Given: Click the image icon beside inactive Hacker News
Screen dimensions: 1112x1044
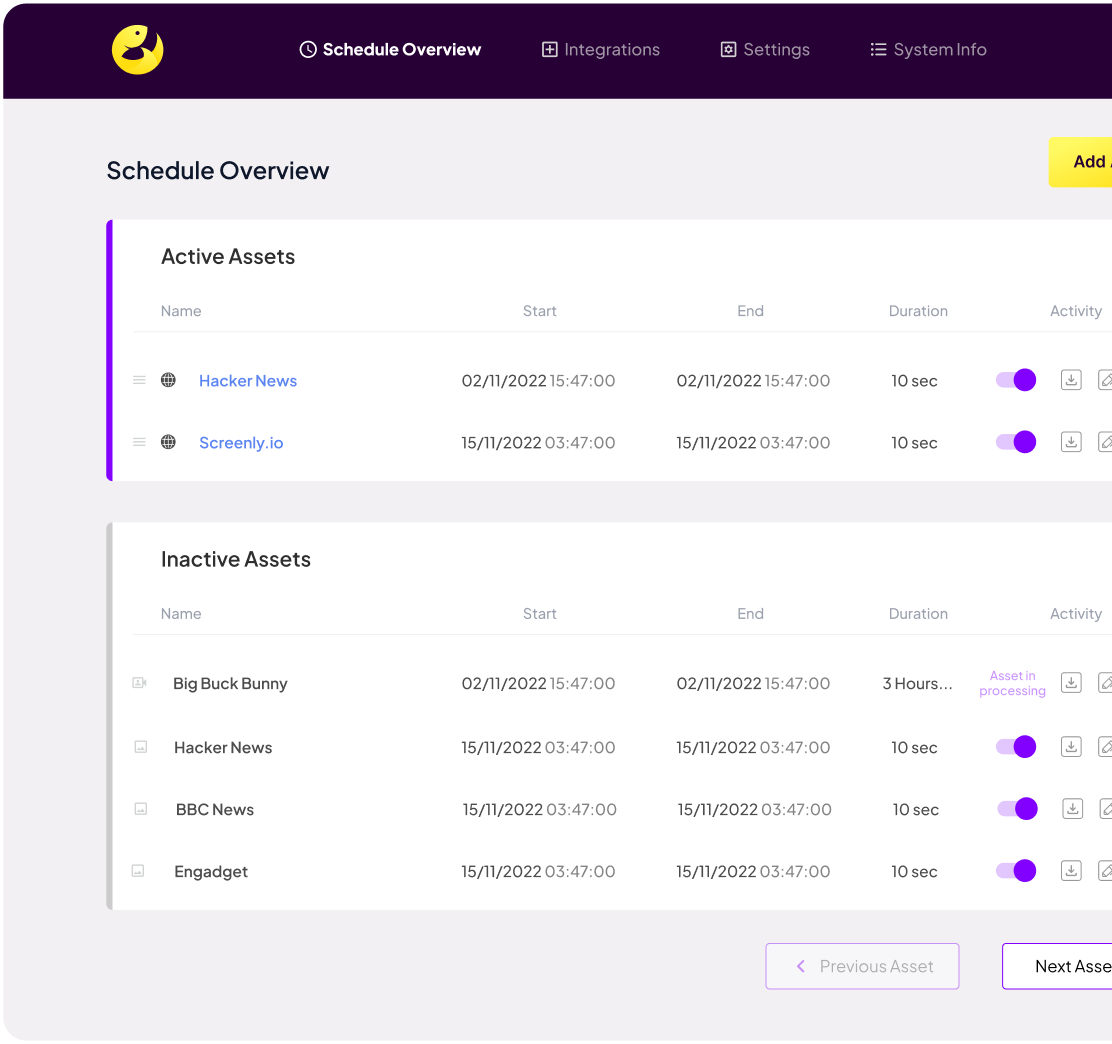Looking at the screenshot, I should [x=140, y=747].
